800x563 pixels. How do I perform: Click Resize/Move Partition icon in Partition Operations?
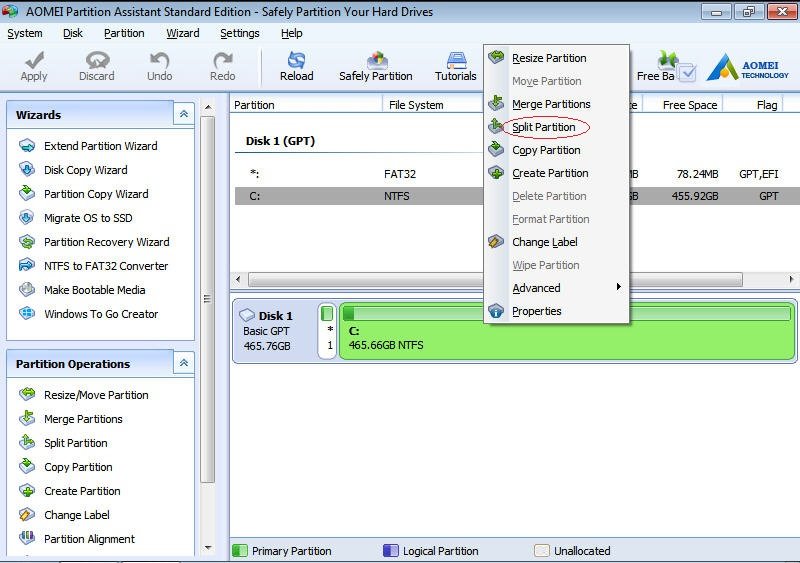point(27,395)
